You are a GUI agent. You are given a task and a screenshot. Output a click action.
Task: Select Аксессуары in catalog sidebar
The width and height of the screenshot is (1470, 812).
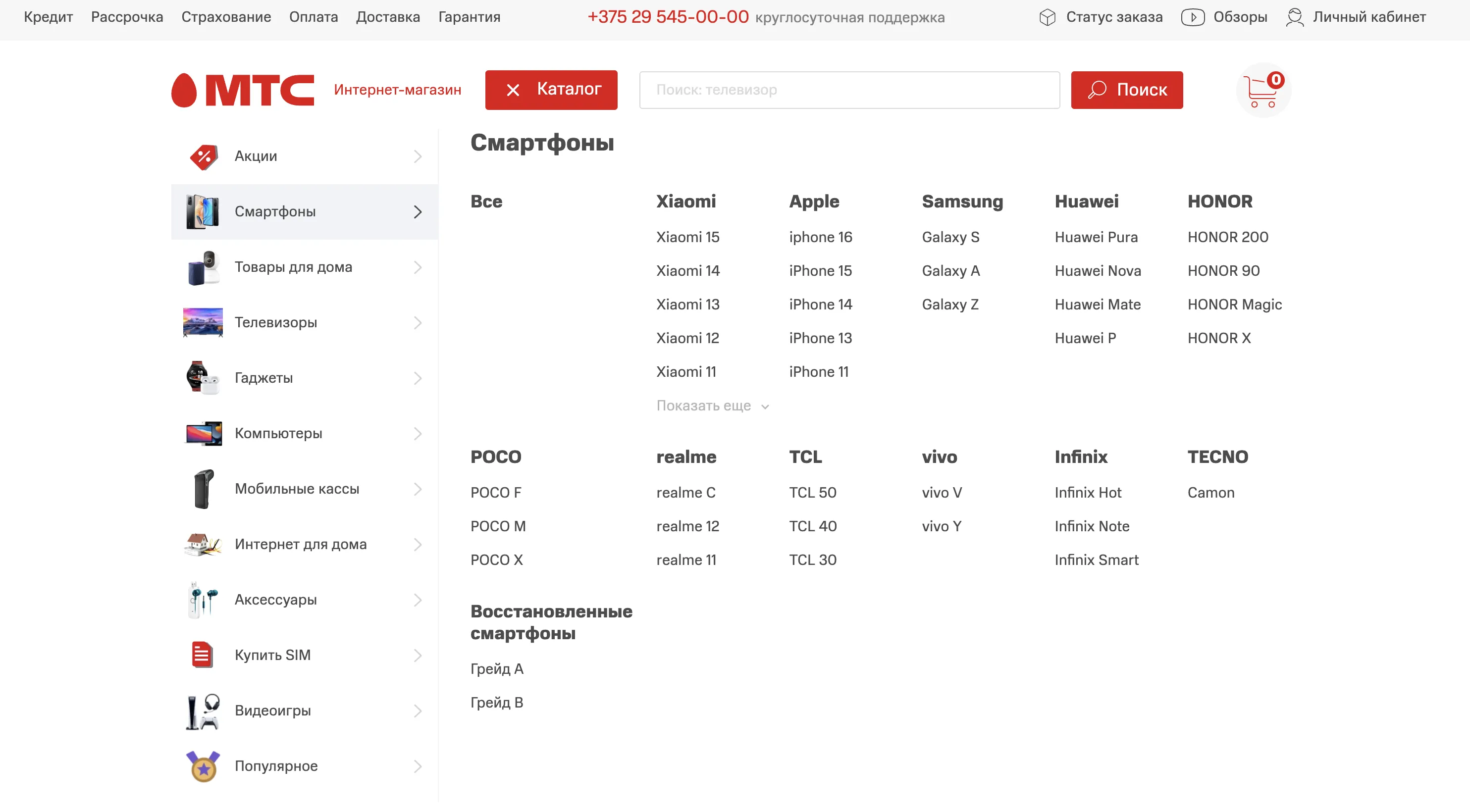tap(305, 600)
